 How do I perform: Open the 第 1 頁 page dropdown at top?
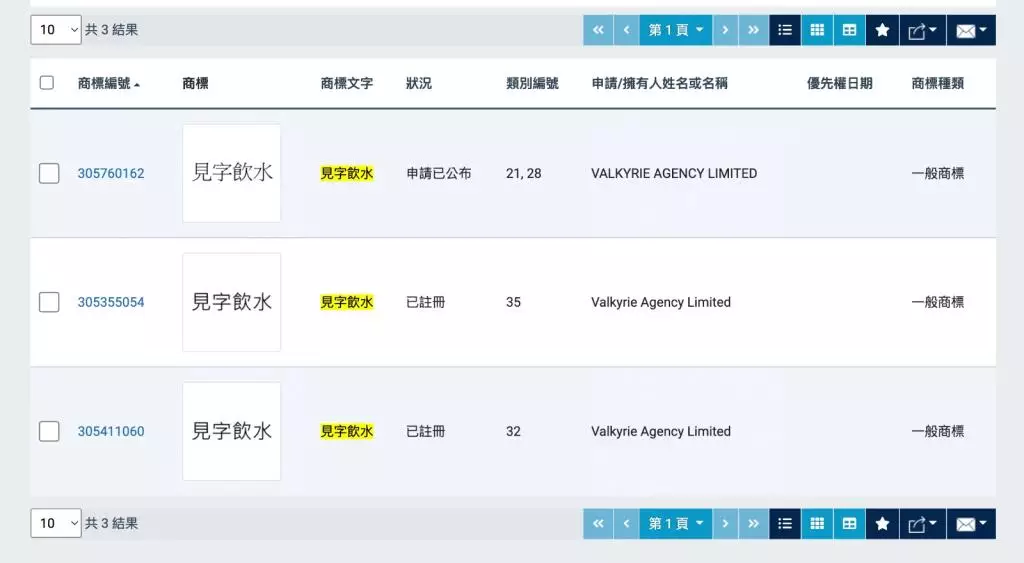coord(676,30)
